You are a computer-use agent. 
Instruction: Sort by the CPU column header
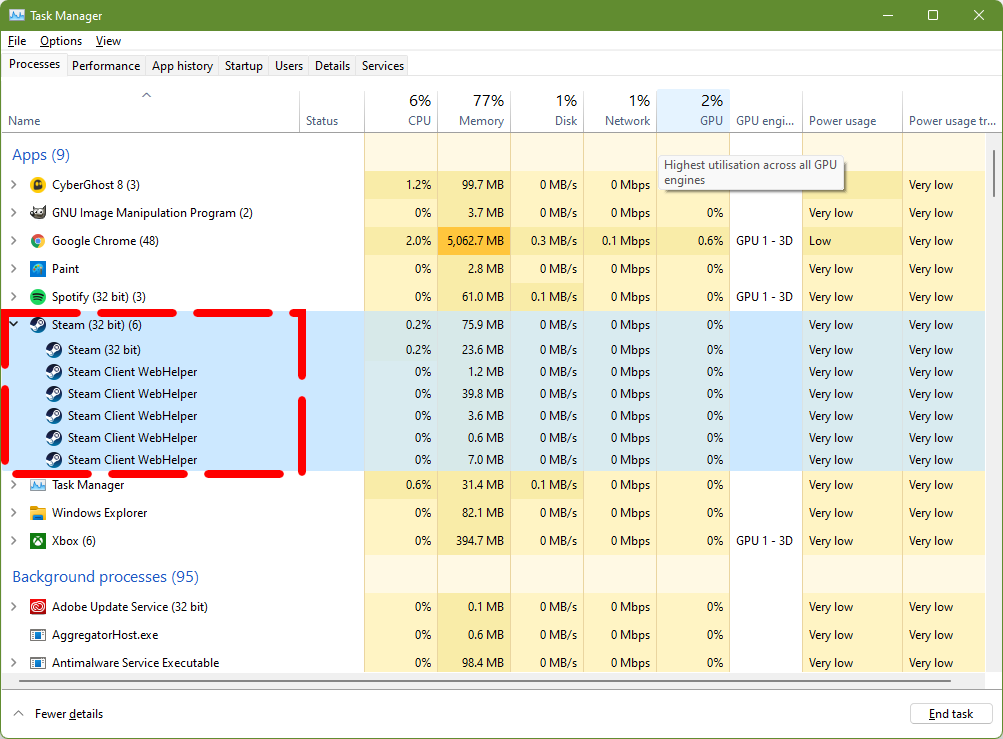click(x=401, y=111)
